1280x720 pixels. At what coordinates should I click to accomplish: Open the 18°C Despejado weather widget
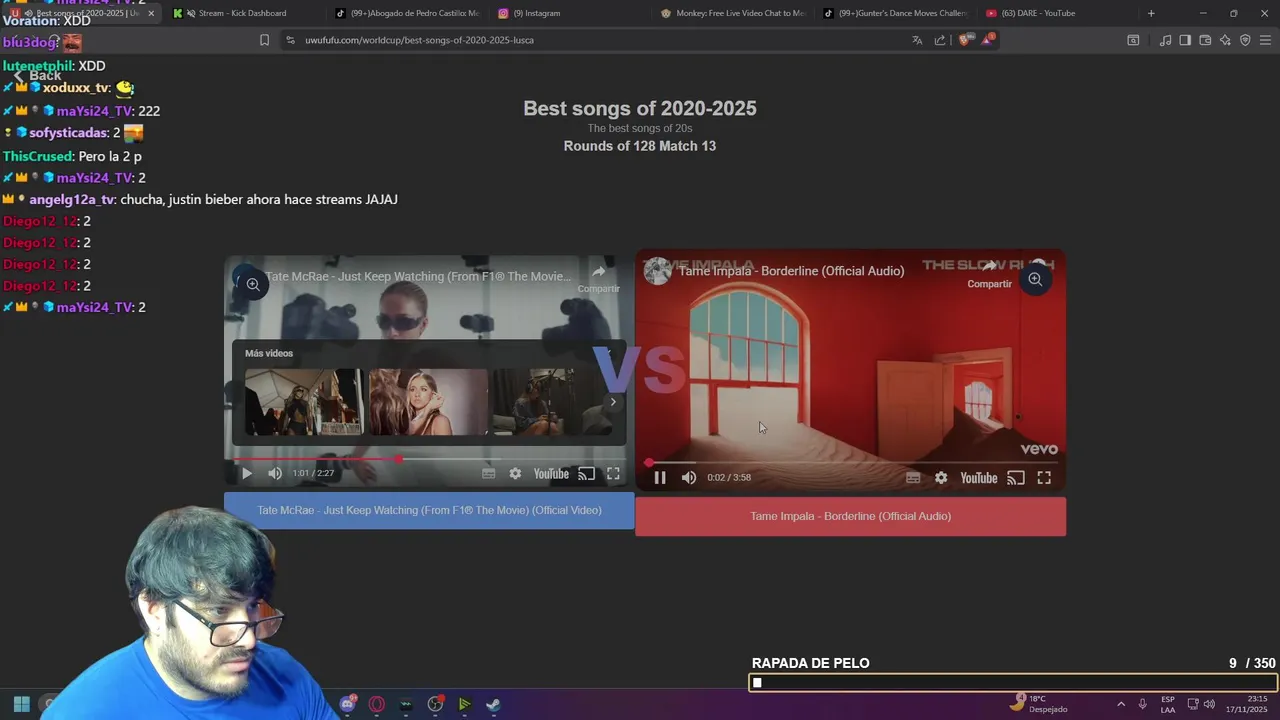coord(1039,704)
